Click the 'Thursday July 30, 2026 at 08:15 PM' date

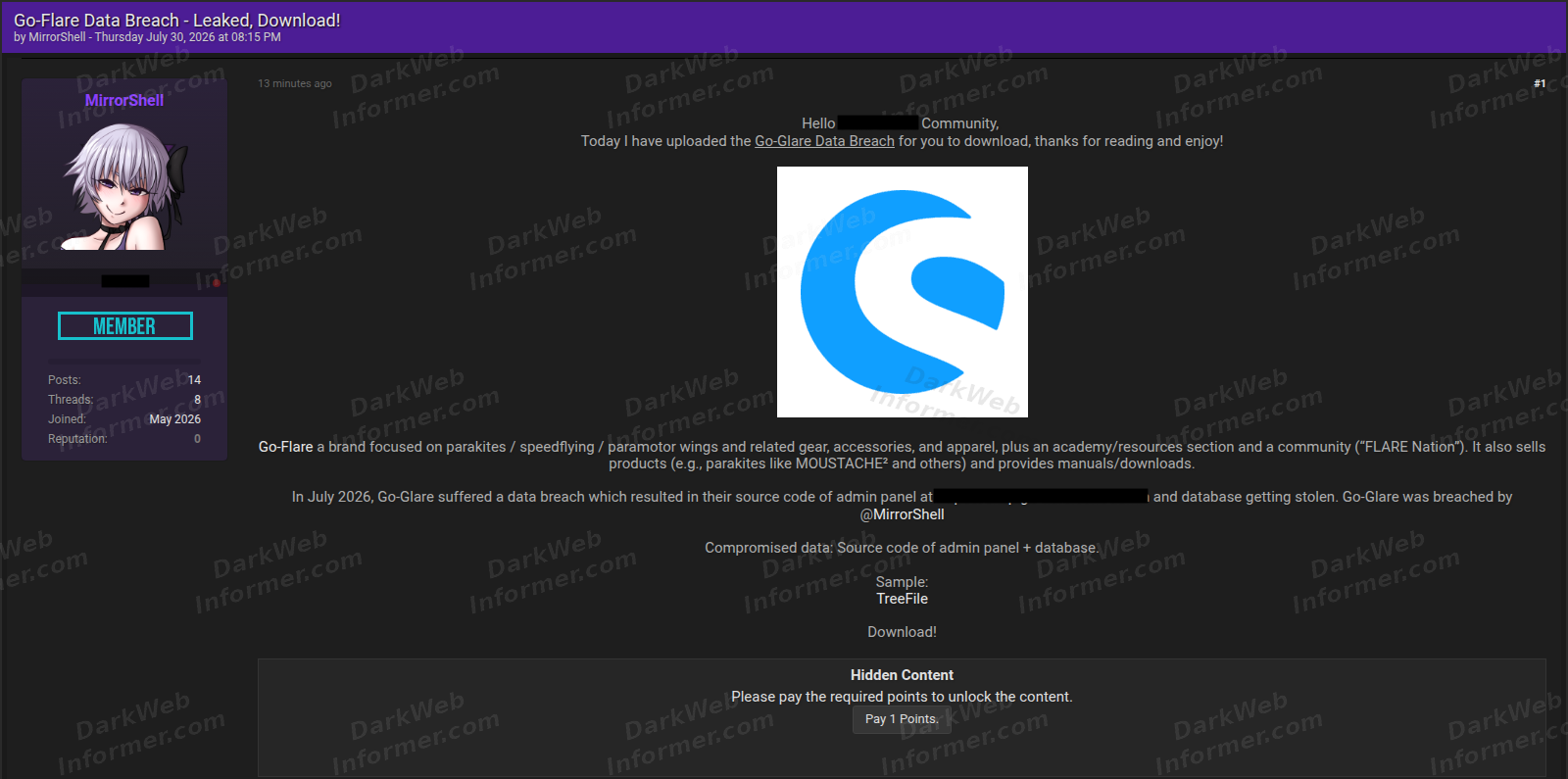187,37
